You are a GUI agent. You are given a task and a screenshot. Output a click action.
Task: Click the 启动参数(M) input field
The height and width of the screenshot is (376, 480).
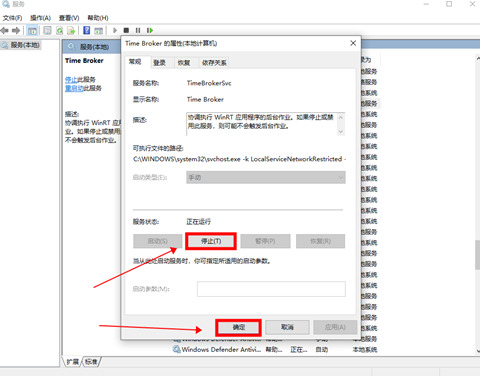pyautogui.click(x=271, y=289)
